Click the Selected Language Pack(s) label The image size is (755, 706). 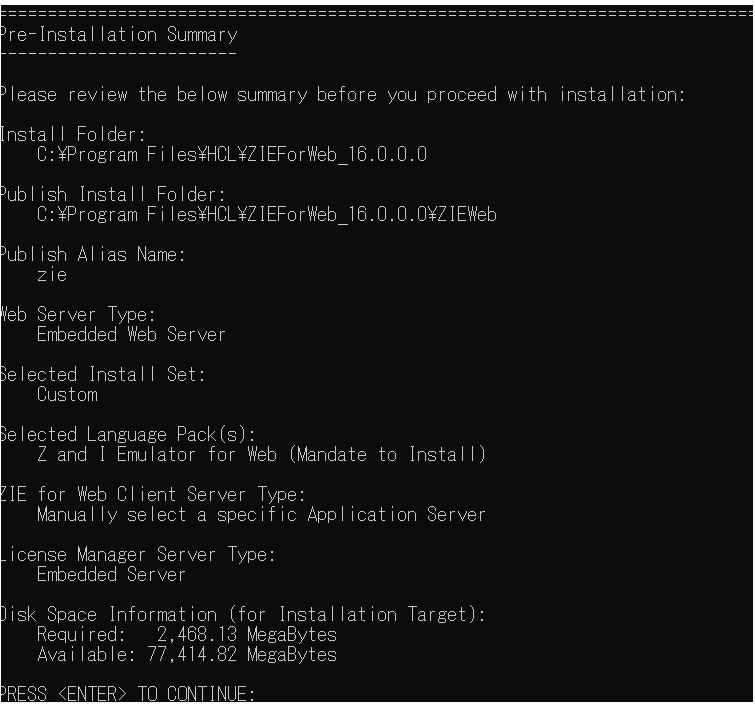coord(127,435)
